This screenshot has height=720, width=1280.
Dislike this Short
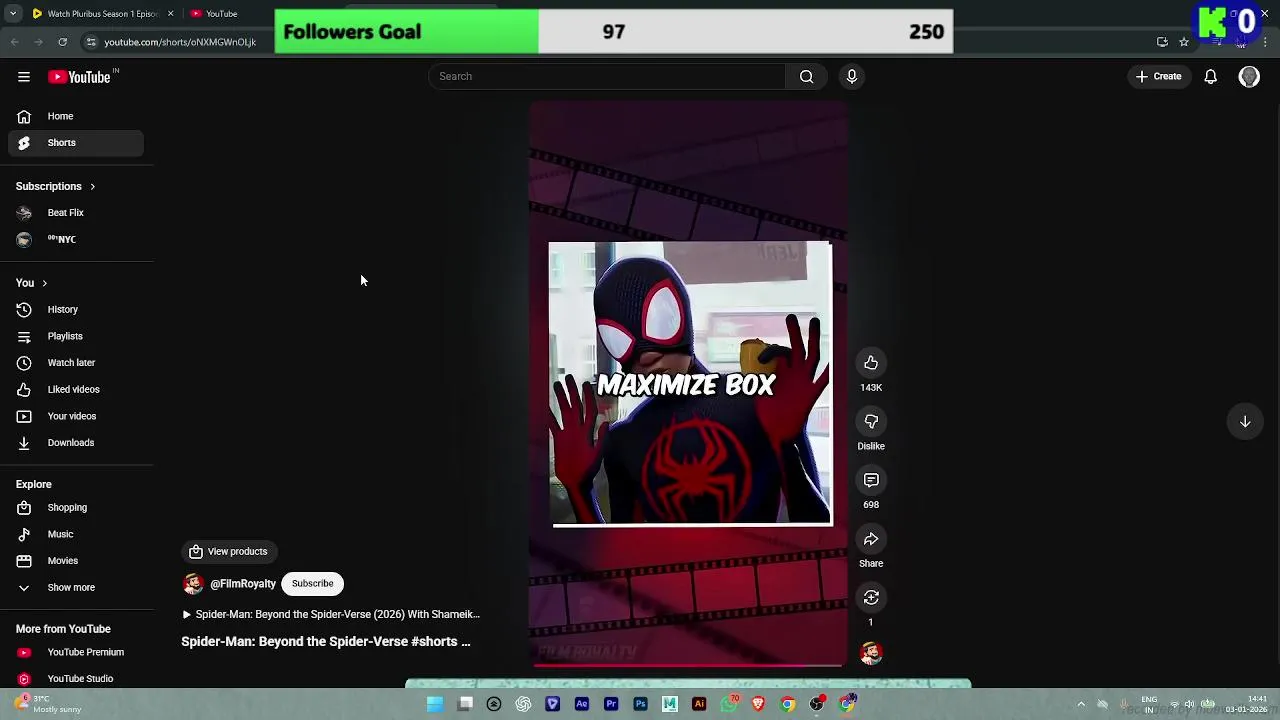[871, 422]
